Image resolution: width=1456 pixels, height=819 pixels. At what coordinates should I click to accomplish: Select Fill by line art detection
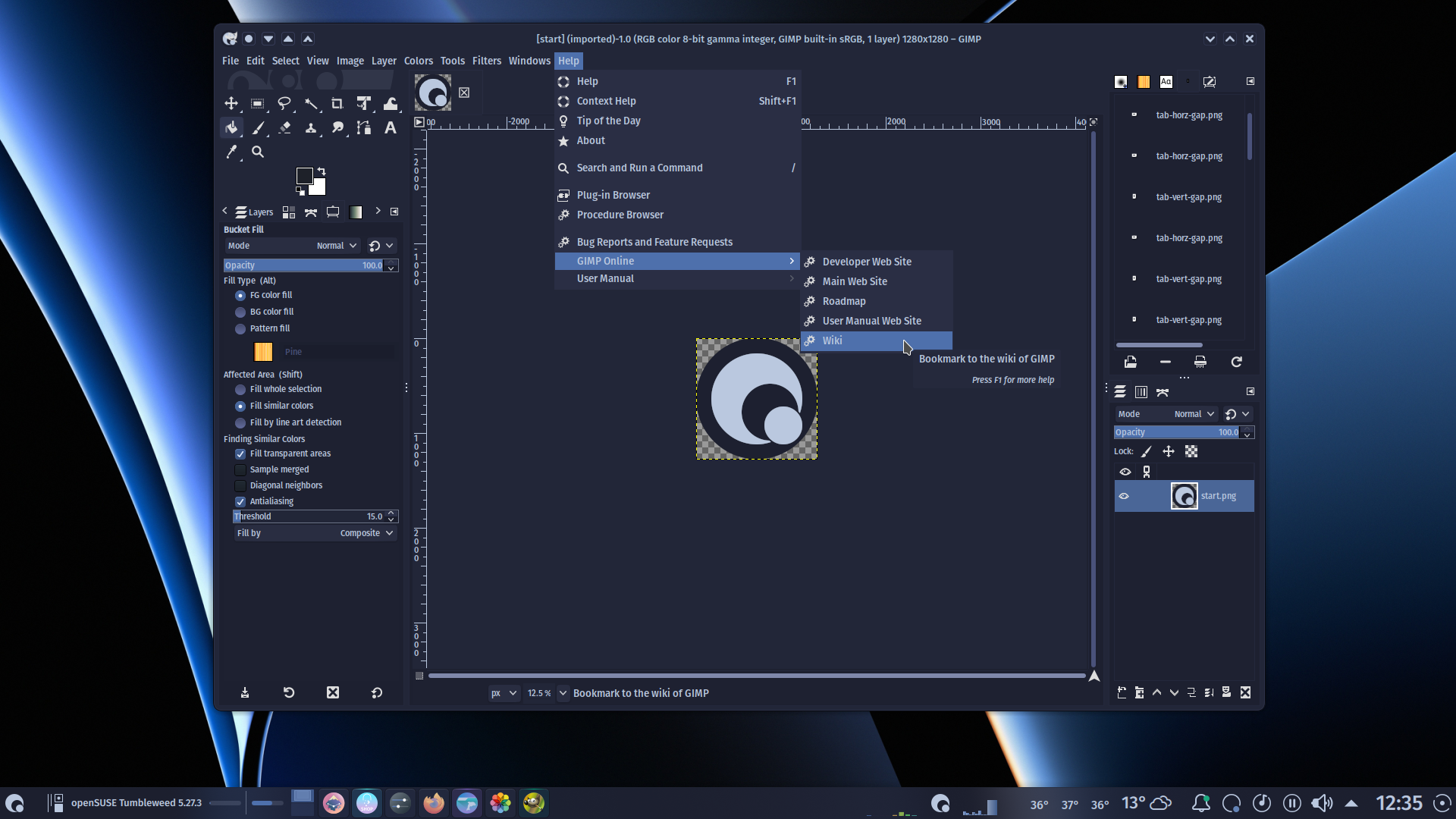tap(240, 423)
